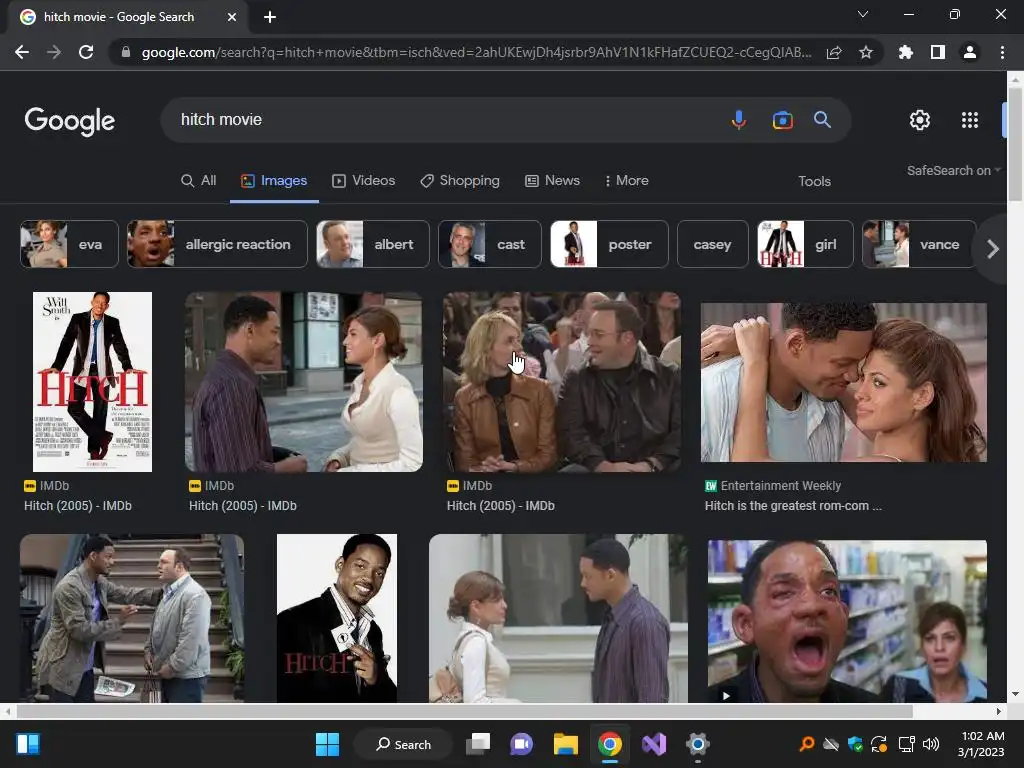View site information lock icon
The height and width of the screenshot is (768, 1024).
126,52
